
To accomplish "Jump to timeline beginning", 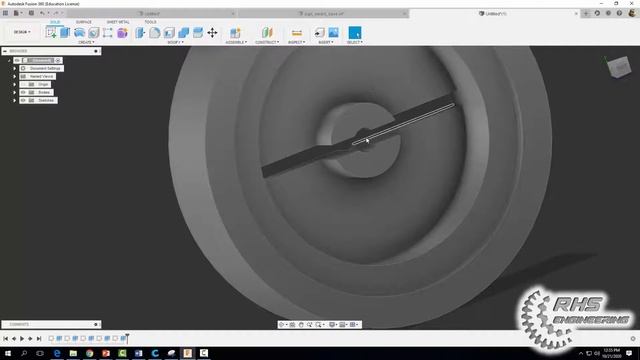I will tap(5, 338).
